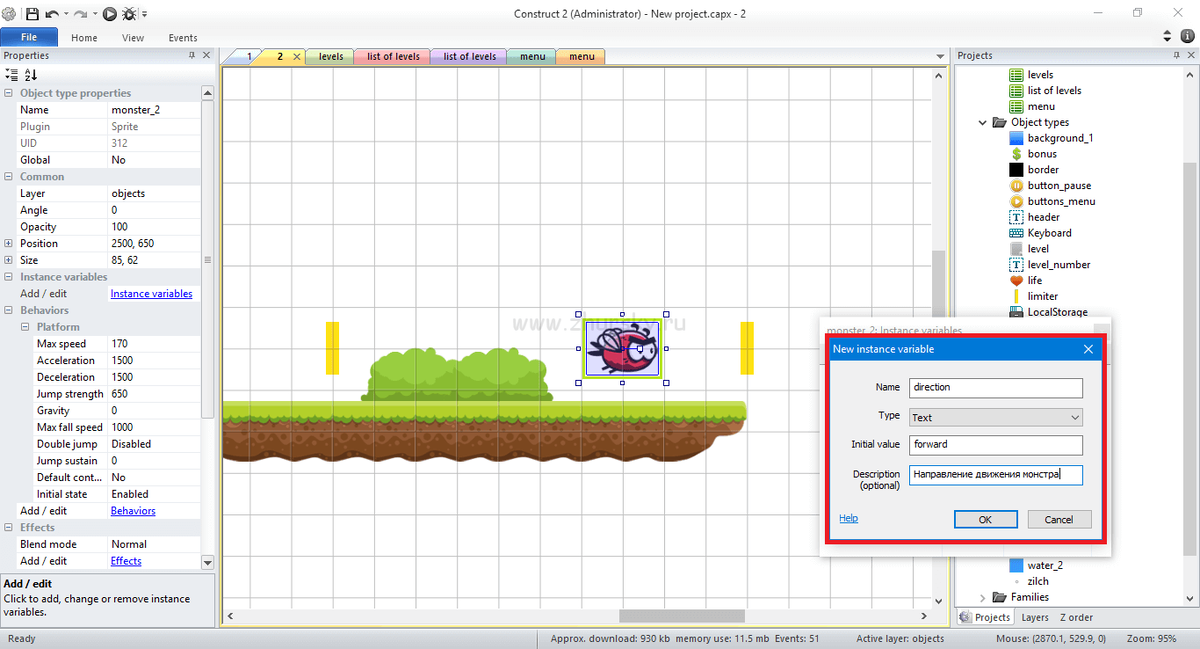Click the Save project icon
This screenshot has width=1200, height=649.
click(x=32, y=14)
